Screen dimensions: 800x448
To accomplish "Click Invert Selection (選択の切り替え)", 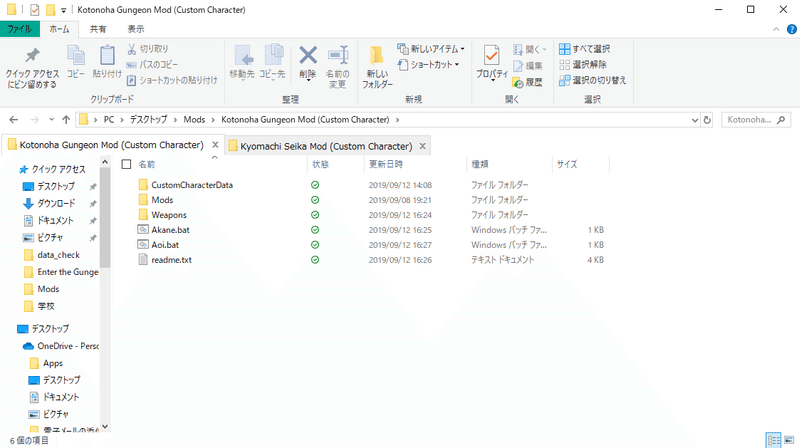I will (592, 80).
